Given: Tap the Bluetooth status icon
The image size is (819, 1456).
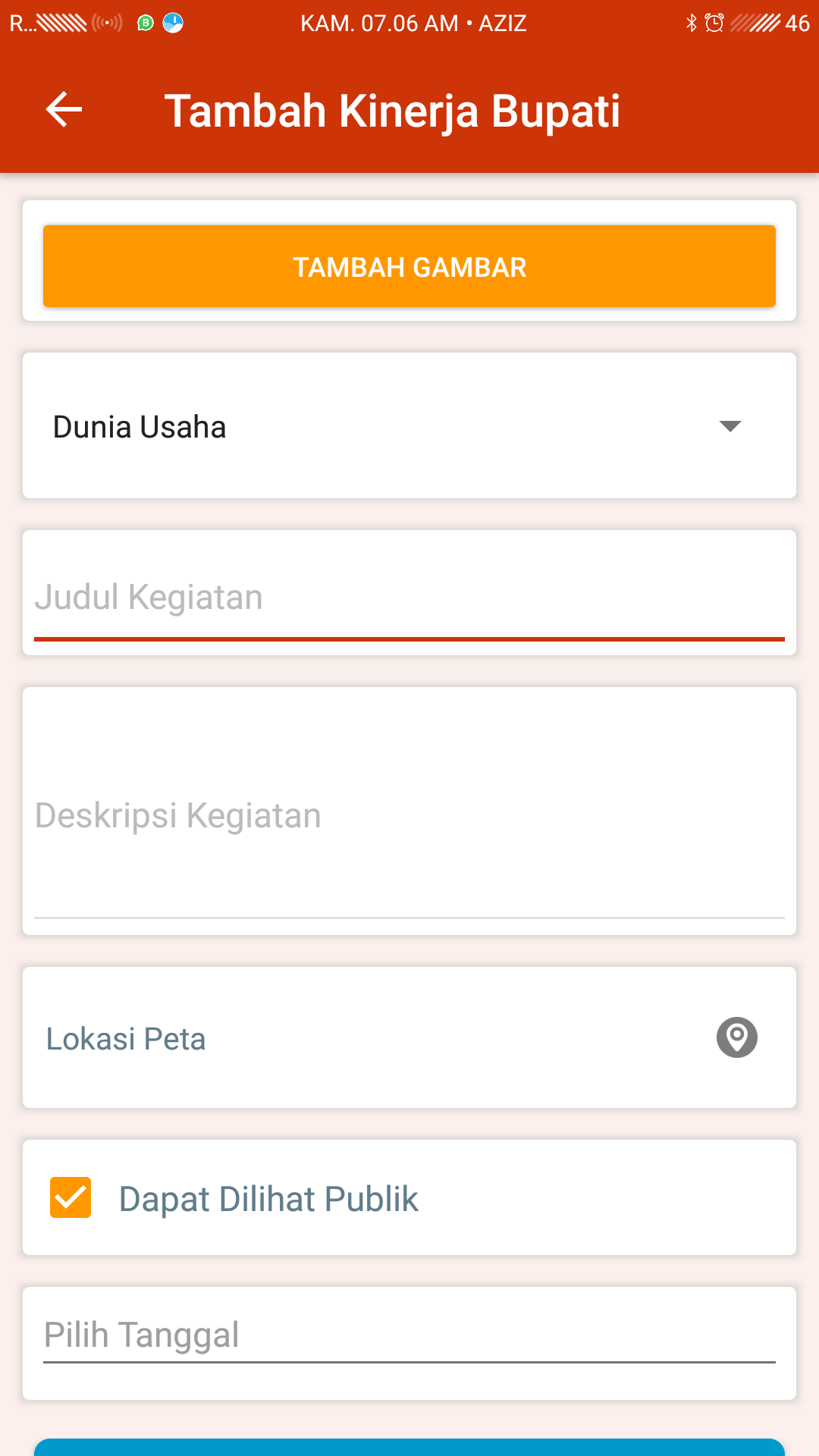Looking at the screenshot, I should tap(691, 24).
